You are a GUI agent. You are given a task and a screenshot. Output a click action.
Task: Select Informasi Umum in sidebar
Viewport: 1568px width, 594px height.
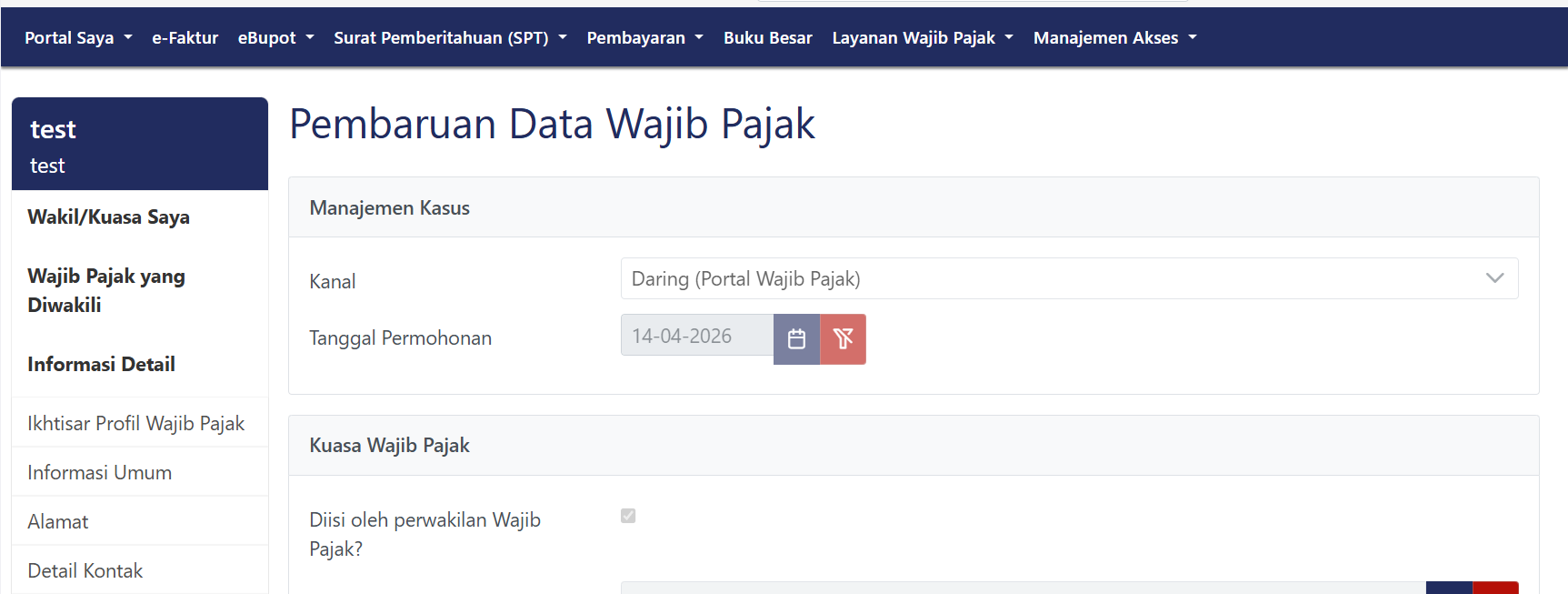(x=99, y=472)
